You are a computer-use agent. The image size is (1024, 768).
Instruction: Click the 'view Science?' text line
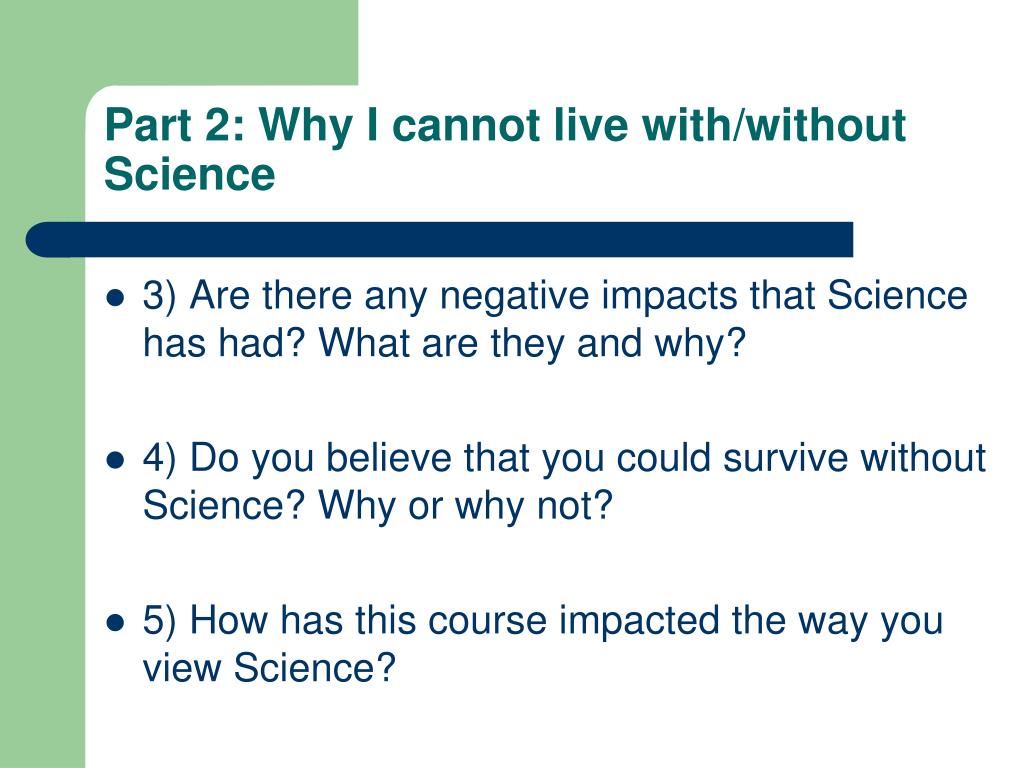(x=269, y=667)
